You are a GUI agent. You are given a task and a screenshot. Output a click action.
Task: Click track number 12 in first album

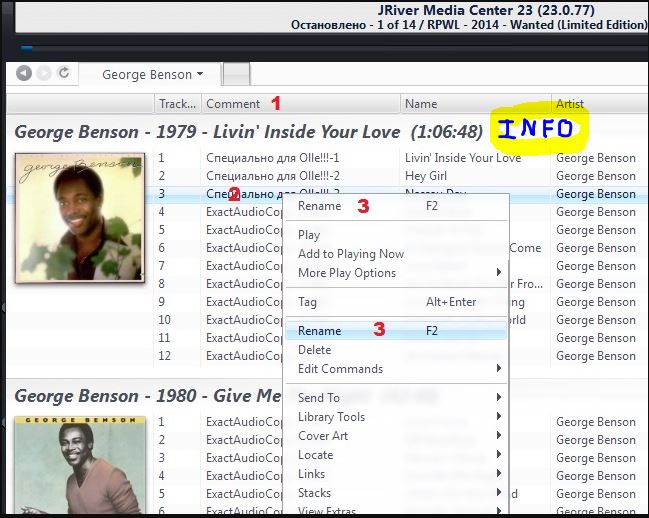164,355
